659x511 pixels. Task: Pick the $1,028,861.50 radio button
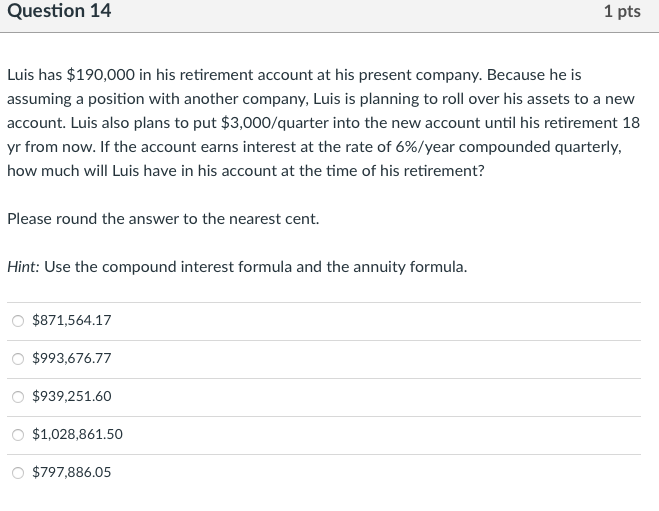coord(18,435)
